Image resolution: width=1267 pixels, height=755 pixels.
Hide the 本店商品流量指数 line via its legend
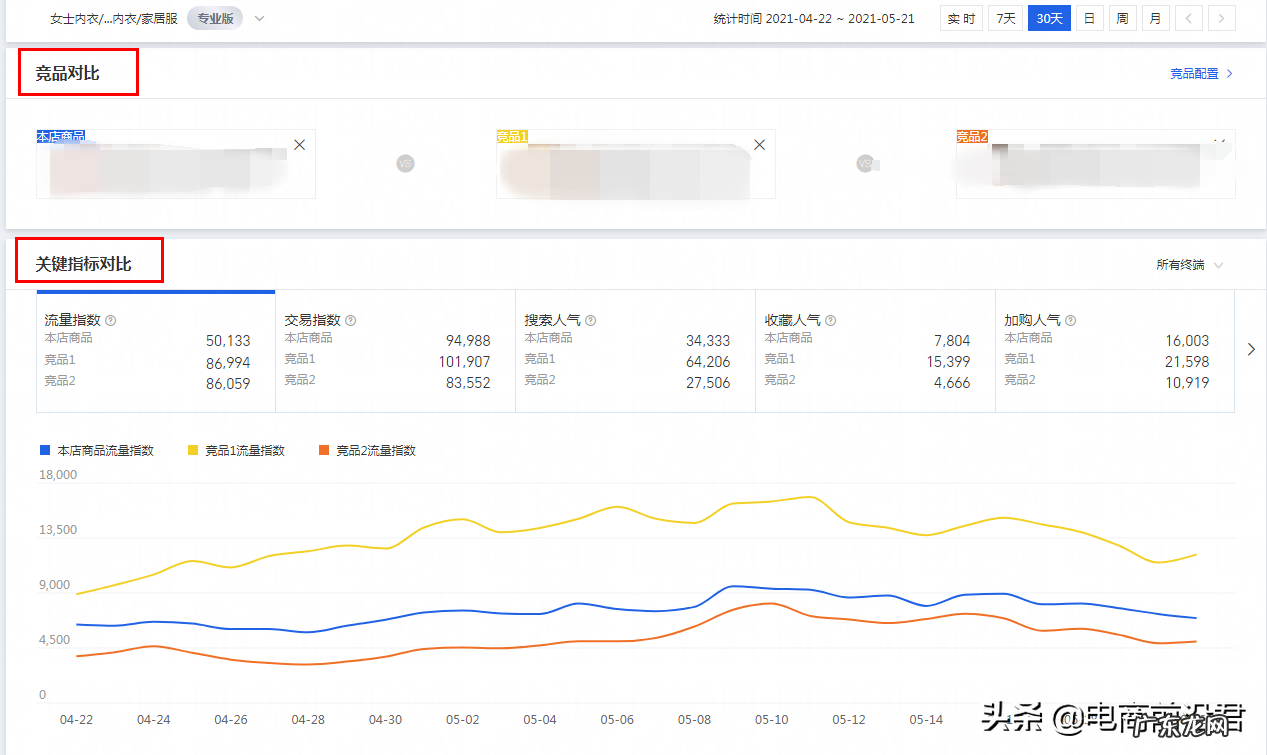tap(99, 450)
